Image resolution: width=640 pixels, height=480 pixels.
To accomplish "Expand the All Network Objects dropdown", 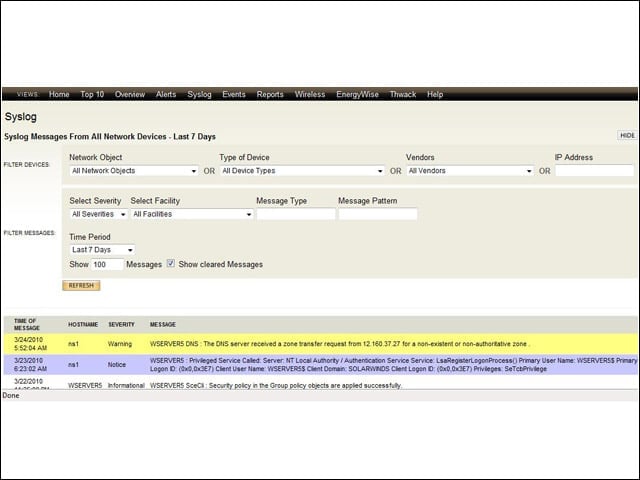I will (x=134, y=171).
